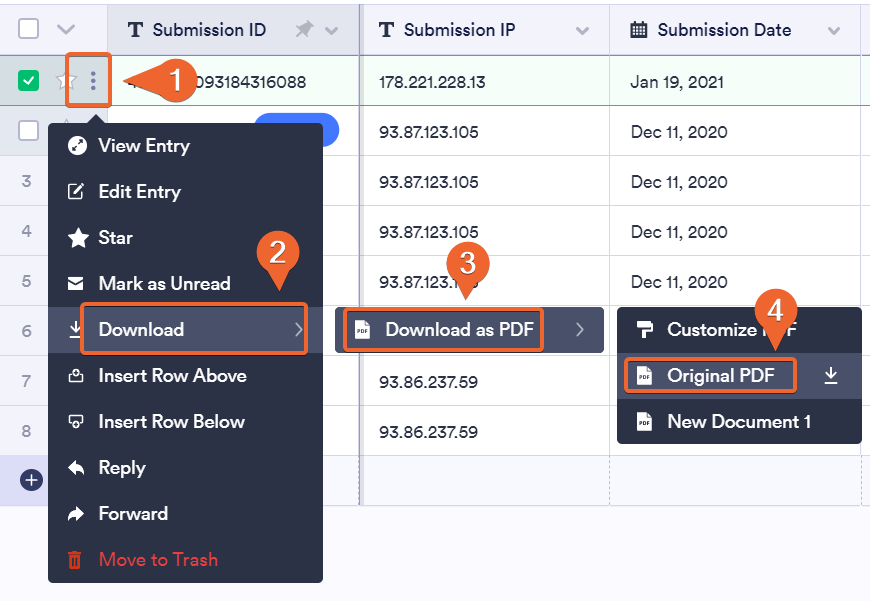Viewport: 870px width, 601px height.
Task: Add a new row with the plus icon
Action: (30, 480)
